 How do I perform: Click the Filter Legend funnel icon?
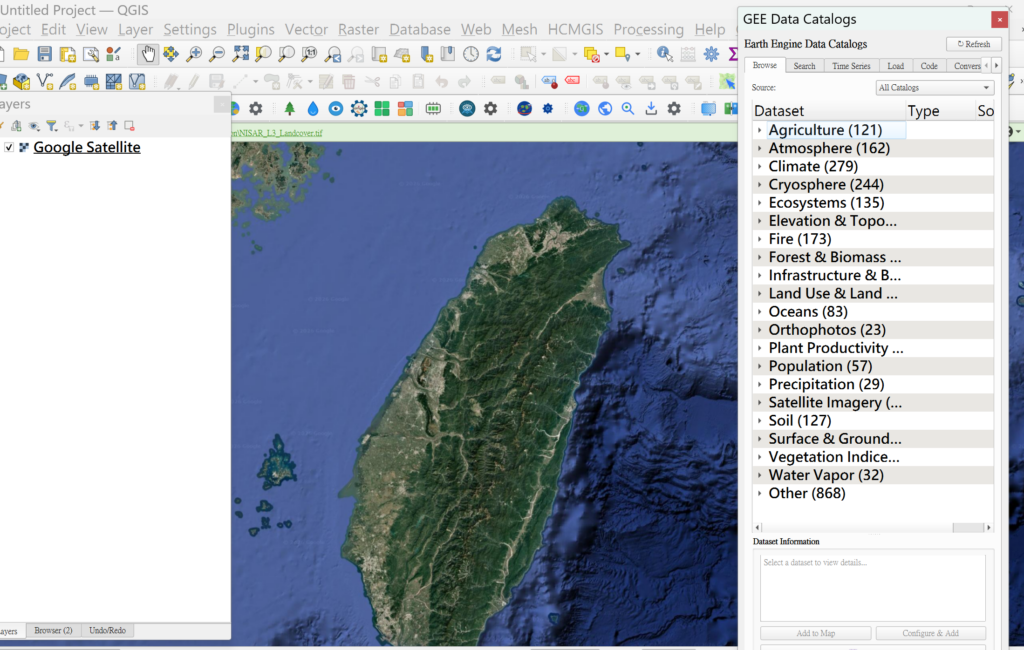(x=51, y=126)
